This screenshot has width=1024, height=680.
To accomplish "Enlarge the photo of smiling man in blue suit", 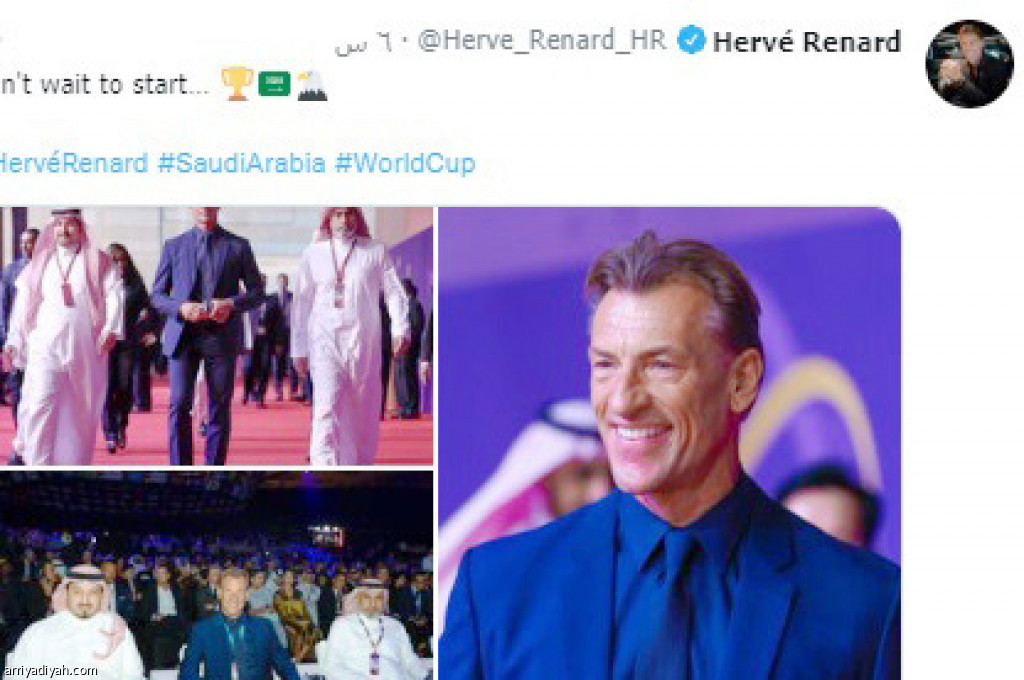I will (x=669, y=444).
